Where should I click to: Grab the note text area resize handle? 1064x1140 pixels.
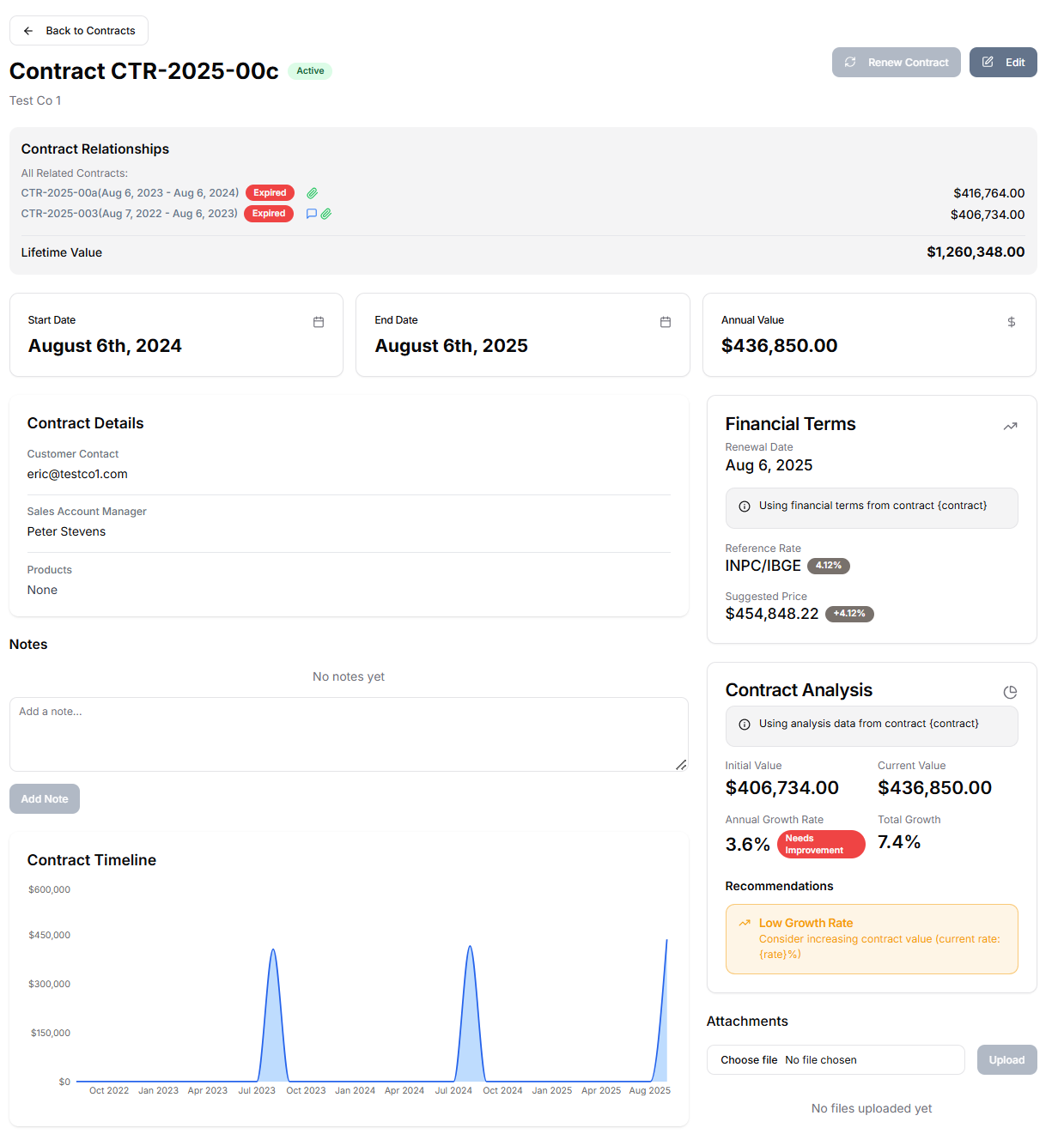(x=681, y=764)
